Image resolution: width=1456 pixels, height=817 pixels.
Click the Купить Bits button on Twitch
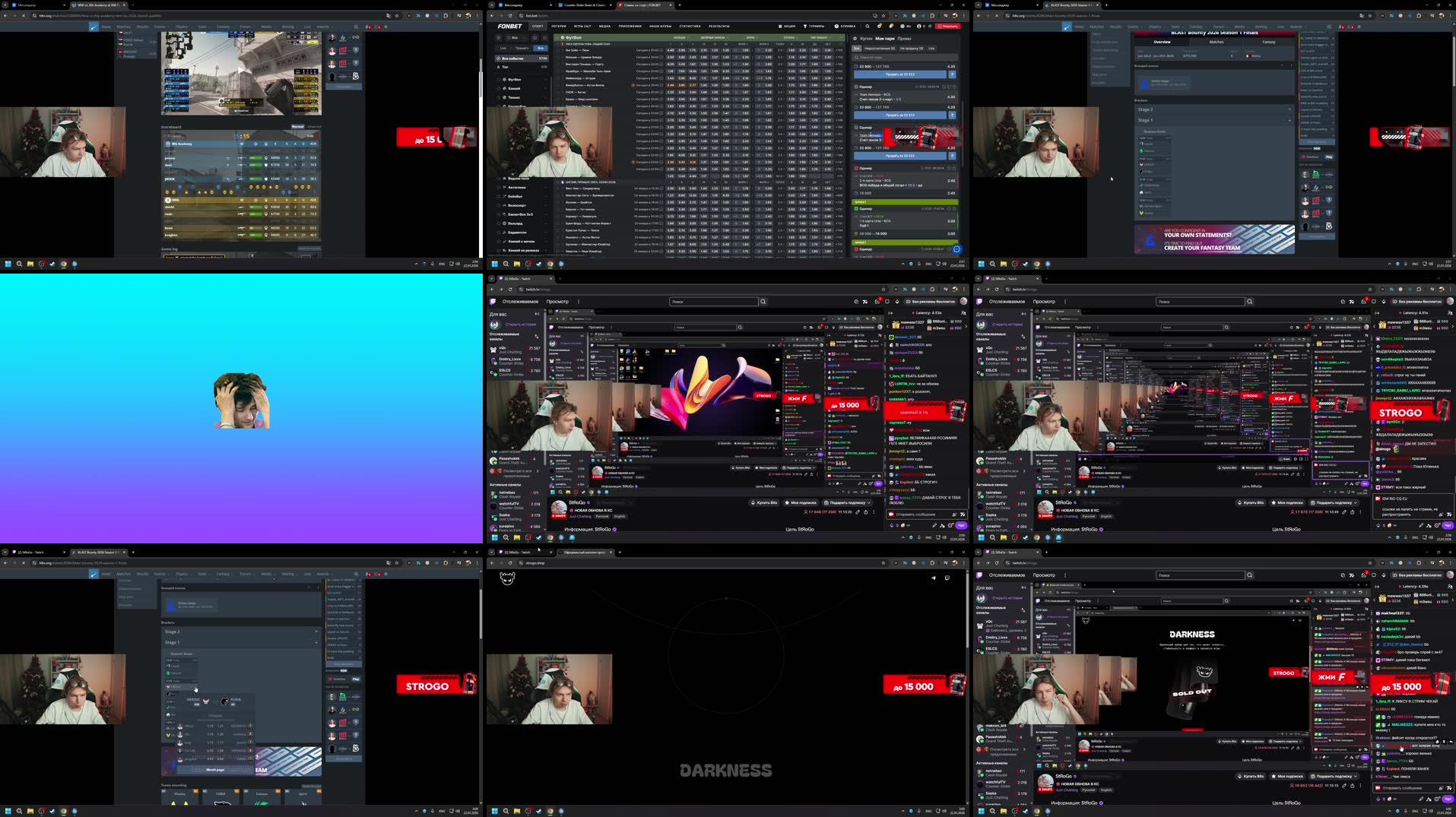coord(764,502)
